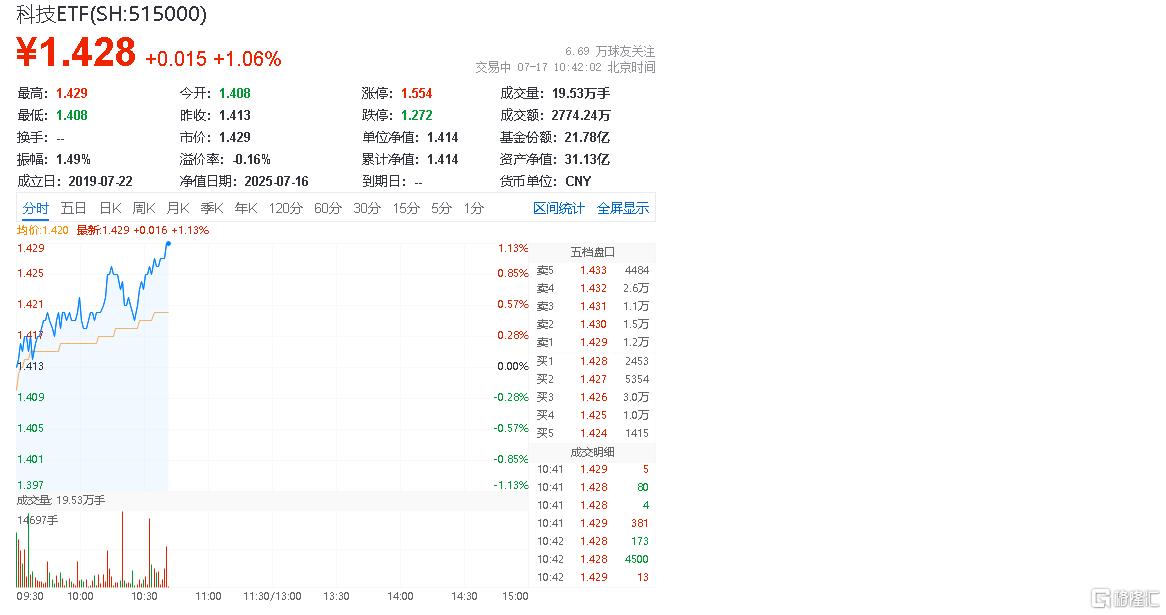Click the change value +0.015 +1.06%
The width and height of the screenshot is (1166, 615).
coord(213,59)
